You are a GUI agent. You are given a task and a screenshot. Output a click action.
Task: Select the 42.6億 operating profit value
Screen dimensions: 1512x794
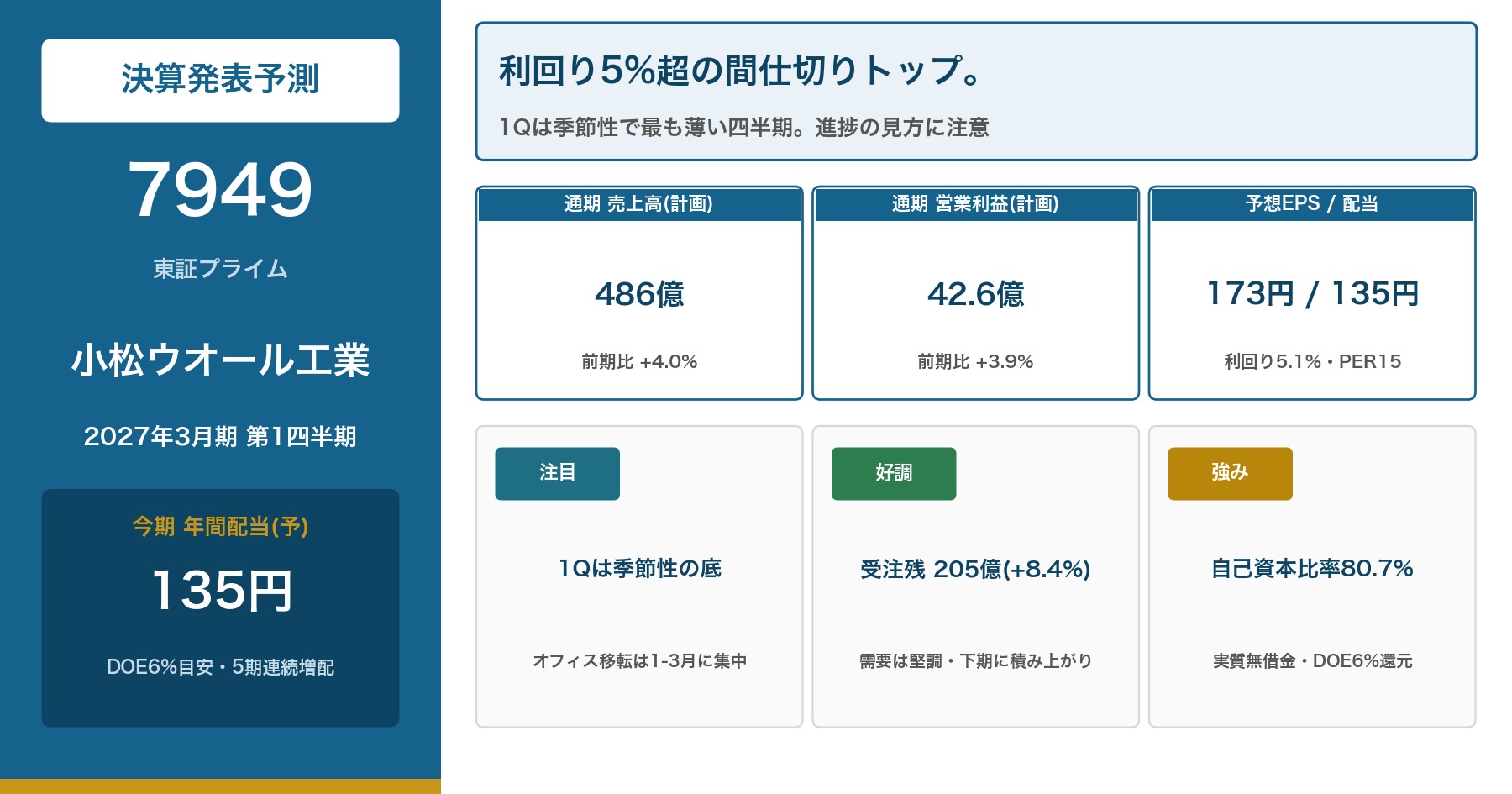point(975,294)
